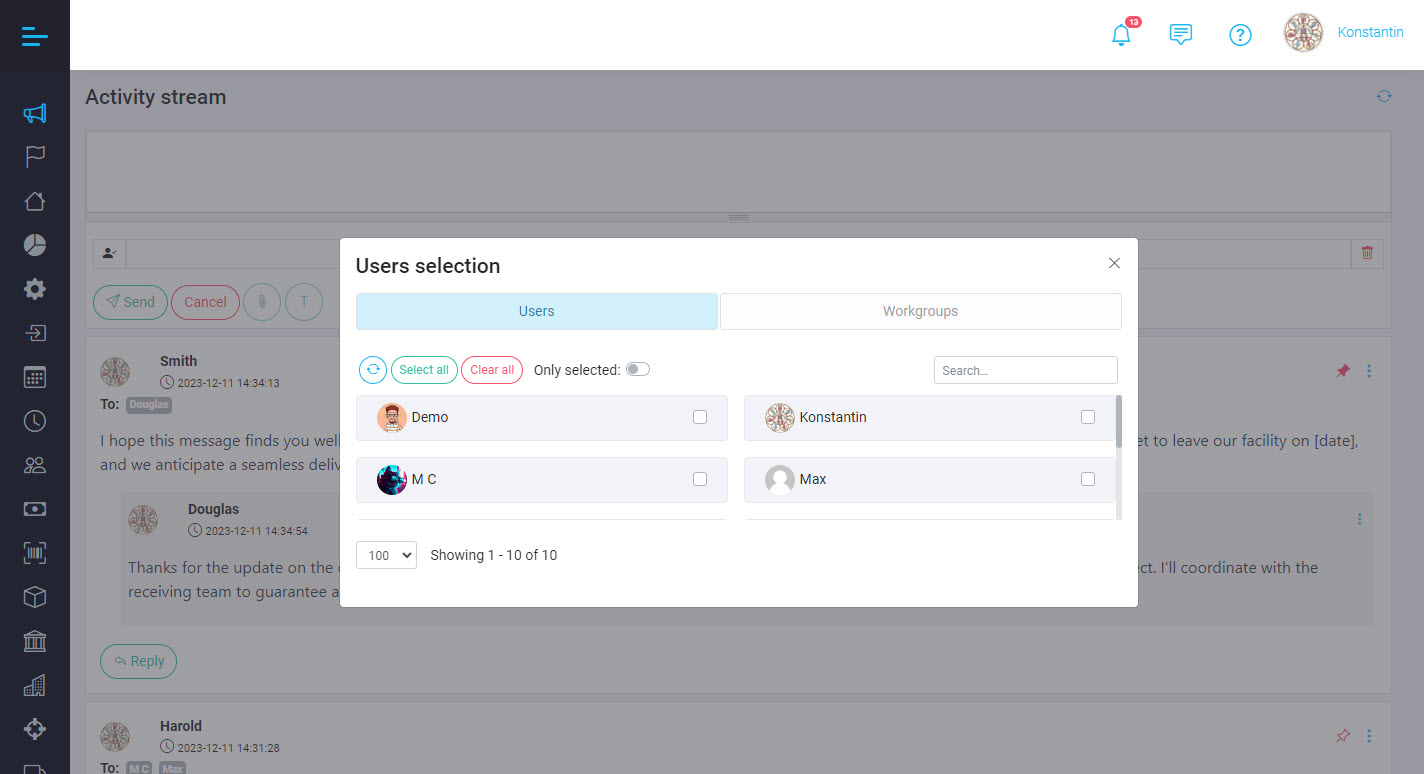
Task: Switch to the Workgroups tab
Action: pyautogui.click(x=919, y=311)
